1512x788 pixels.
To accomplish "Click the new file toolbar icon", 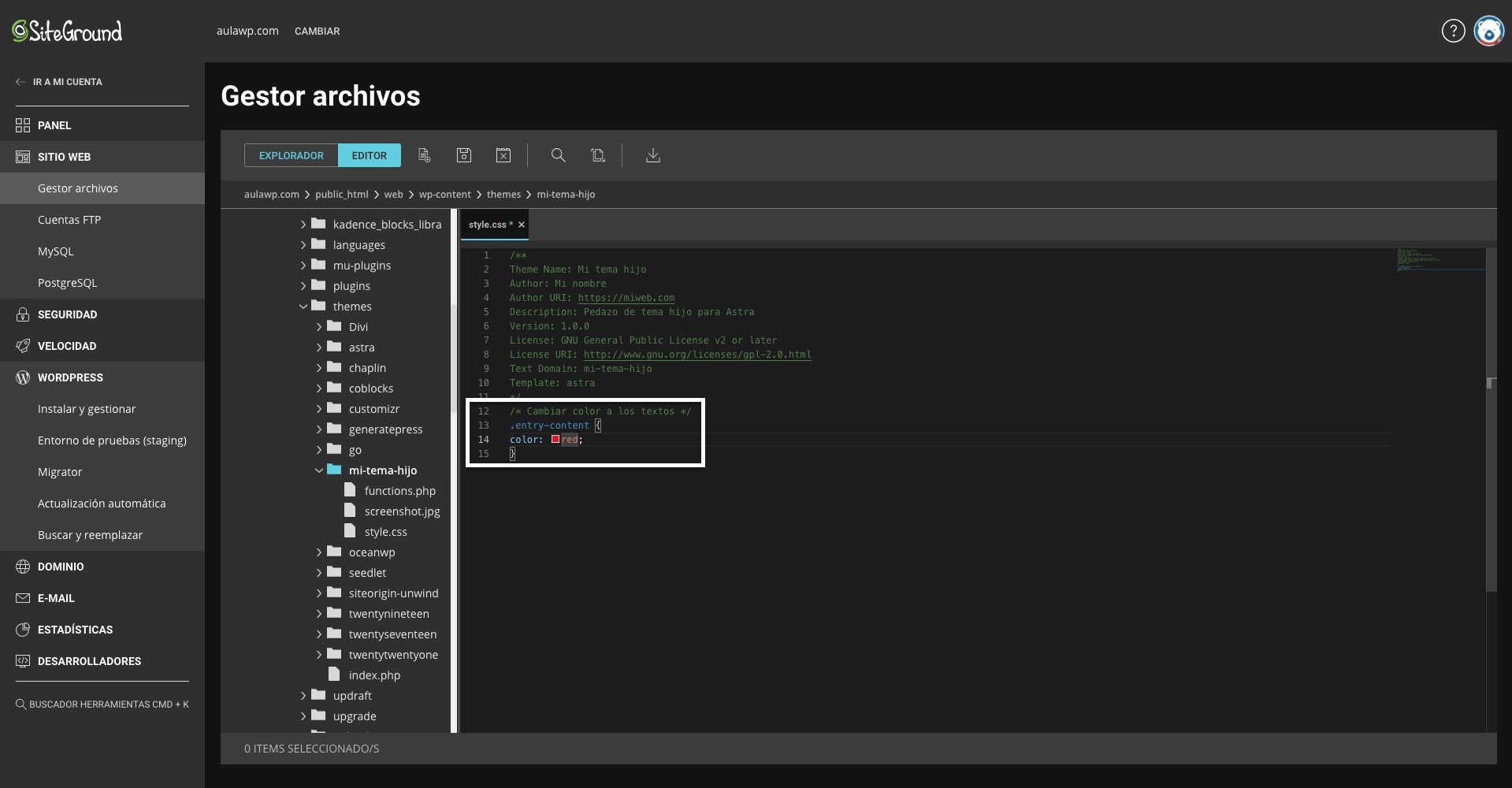I will click(x=424, y=155).
